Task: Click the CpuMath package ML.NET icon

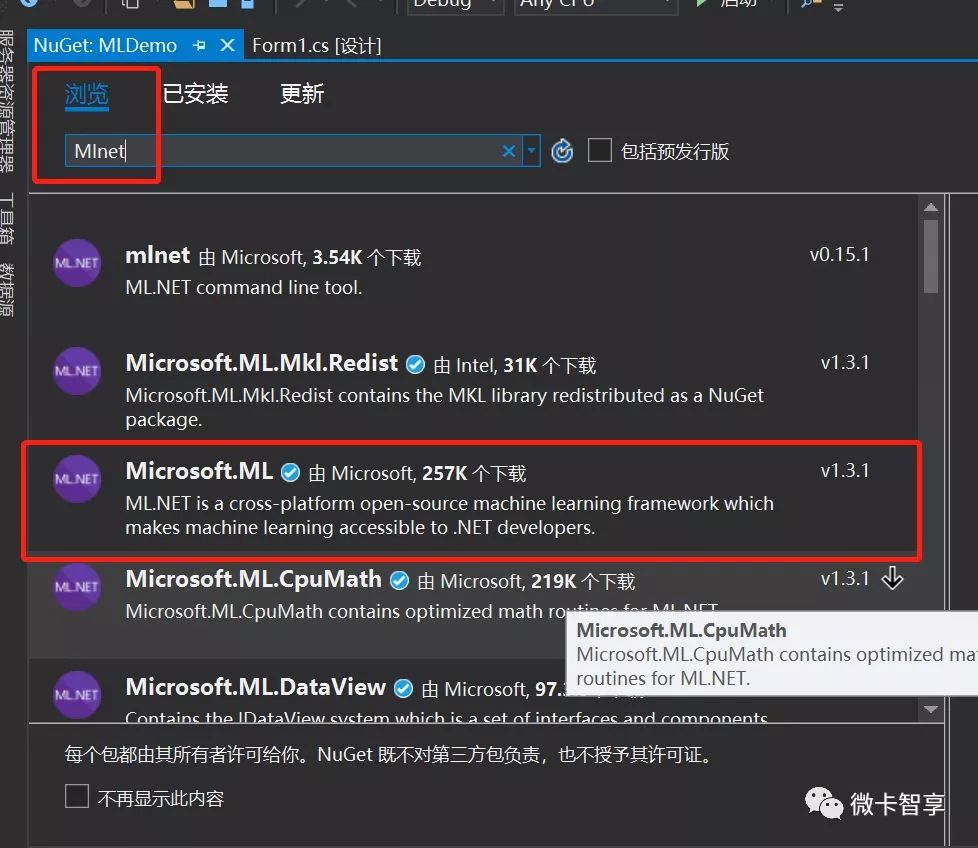Action: pos(77,587)
